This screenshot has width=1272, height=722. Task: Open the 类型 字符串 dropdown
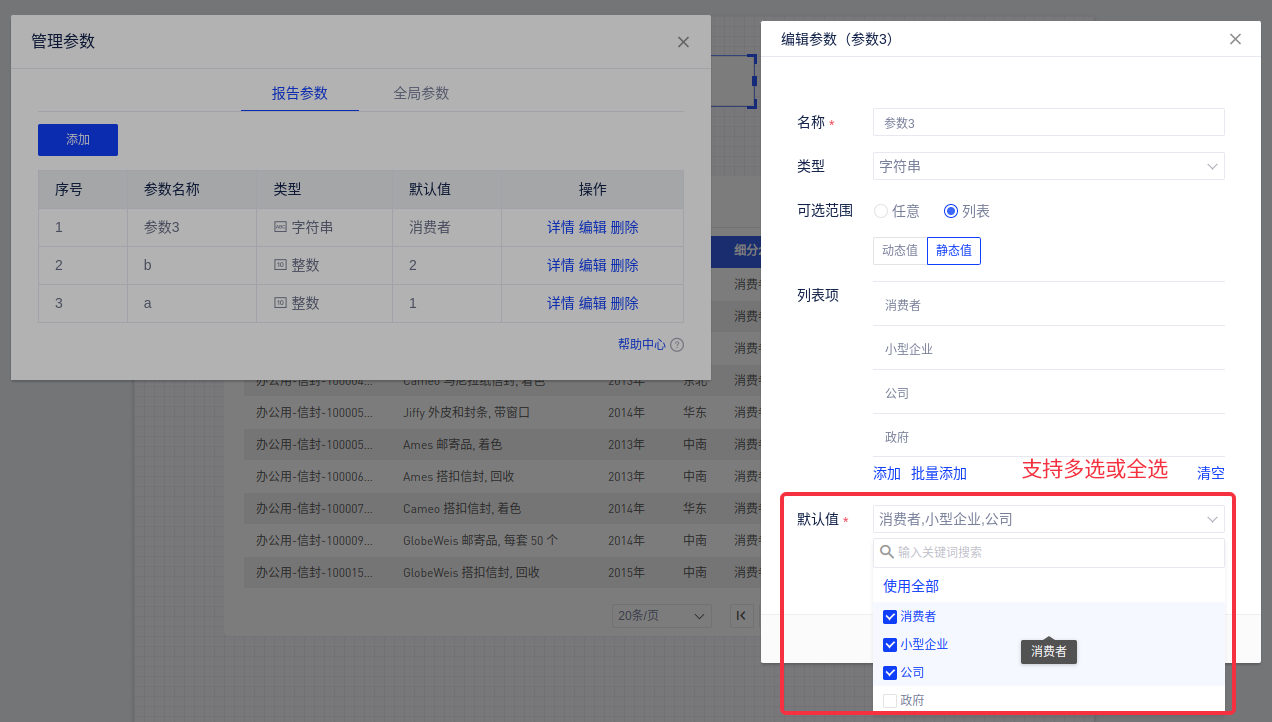click(1048, 166)
